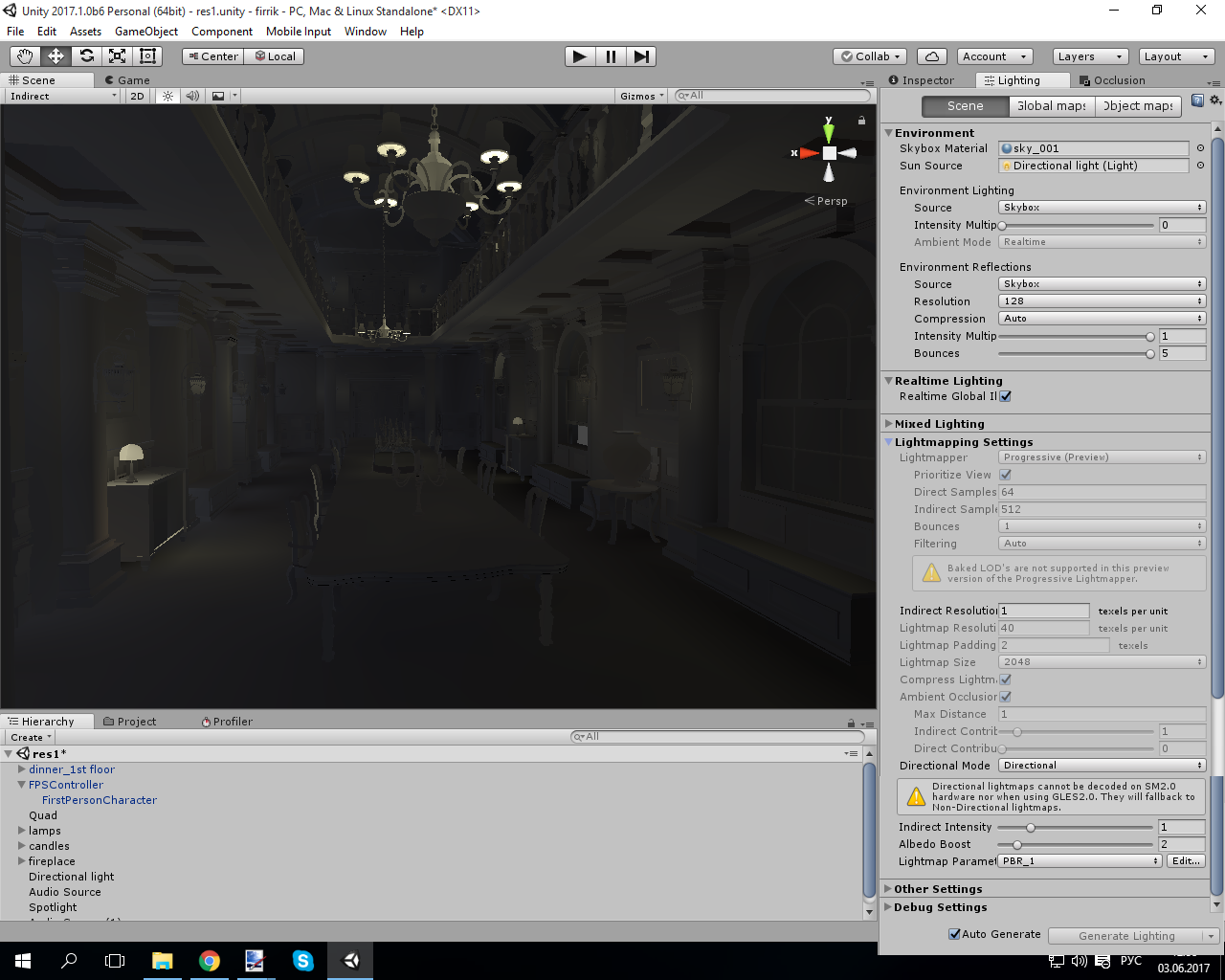Screen dimensions: 1225x980
Task: Open the Window menu
Action: point(366,32)
